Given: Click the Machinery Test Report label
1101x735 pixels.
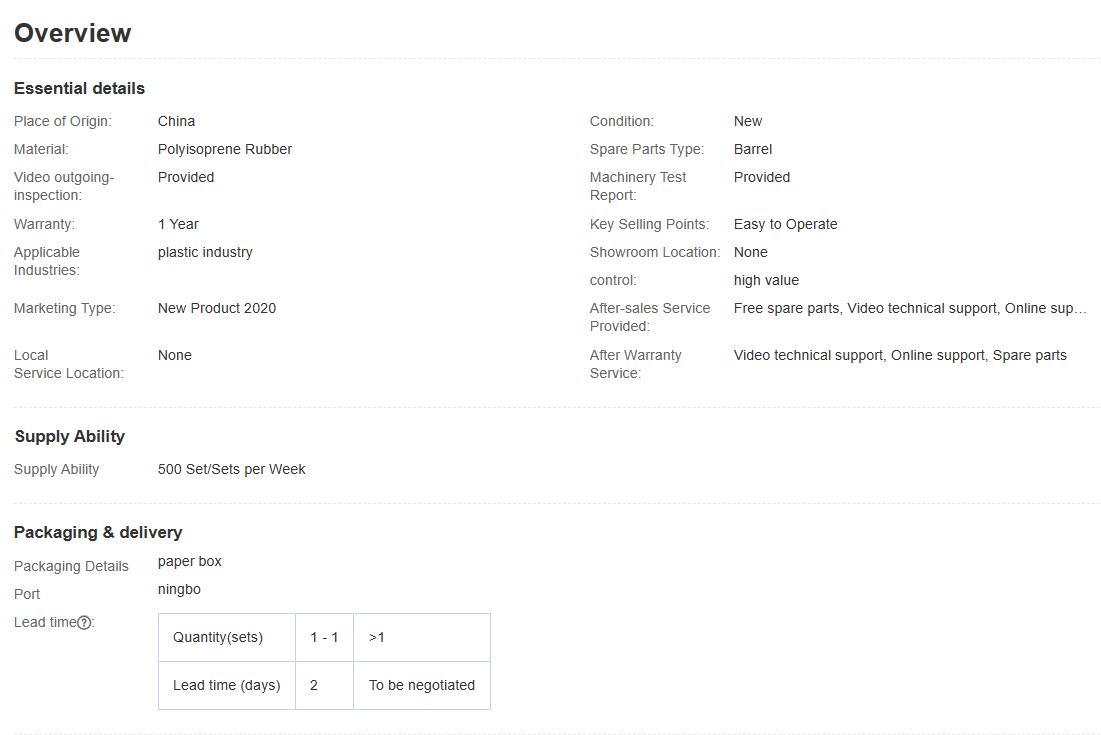Looking at the screenshot, I should pos(638,186).
